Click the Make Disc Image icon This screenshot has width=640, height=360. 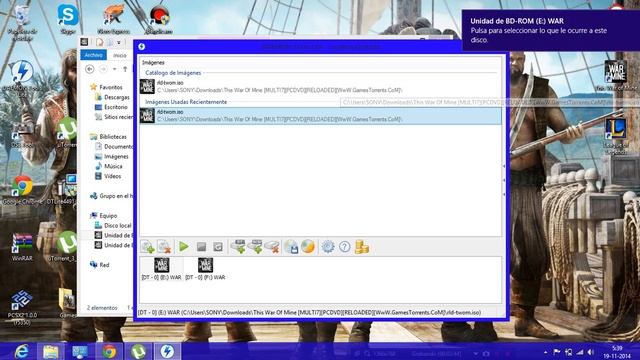coord(291,247)
